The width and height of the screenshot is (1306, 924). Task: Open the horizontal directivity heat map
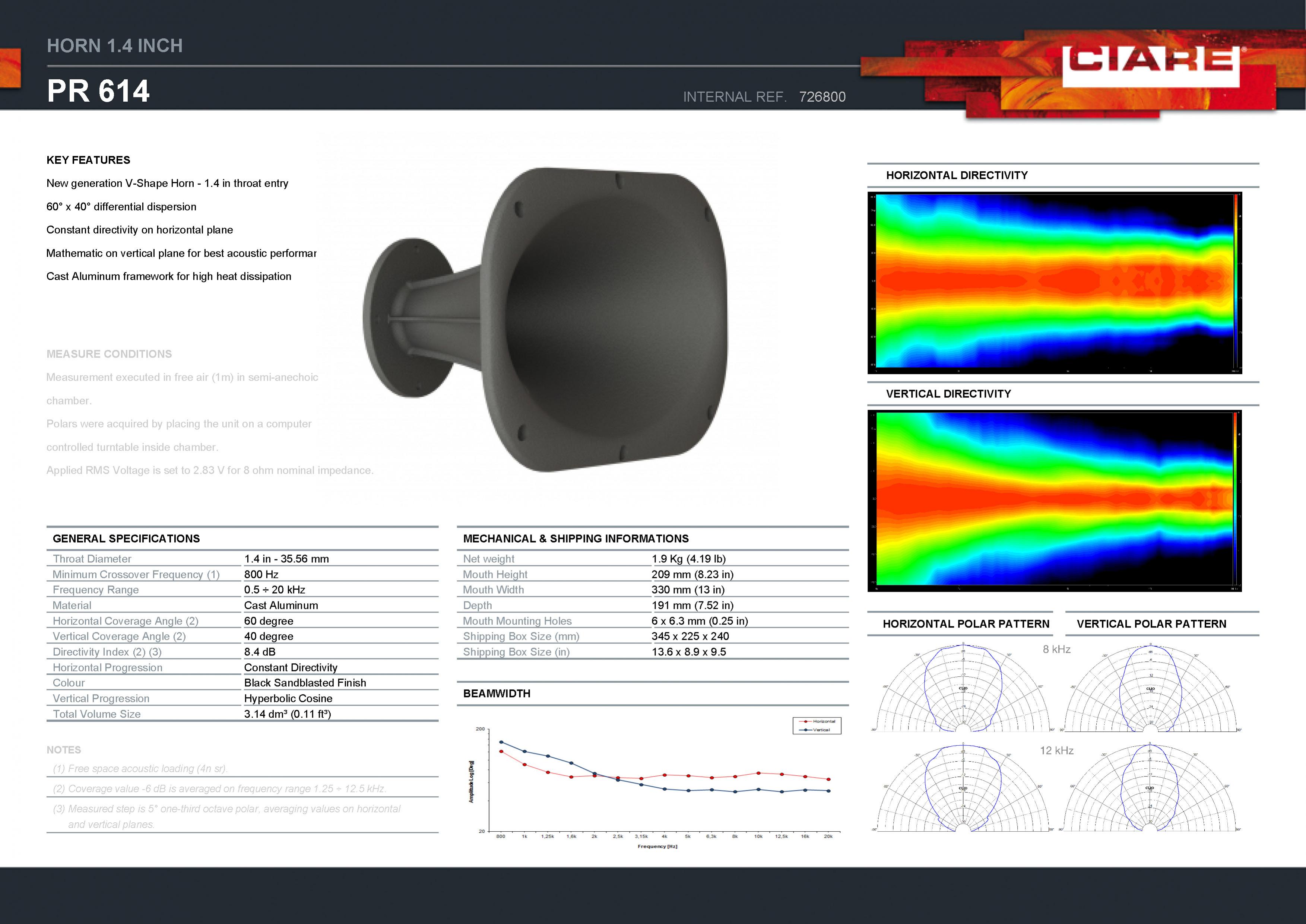1055,283
